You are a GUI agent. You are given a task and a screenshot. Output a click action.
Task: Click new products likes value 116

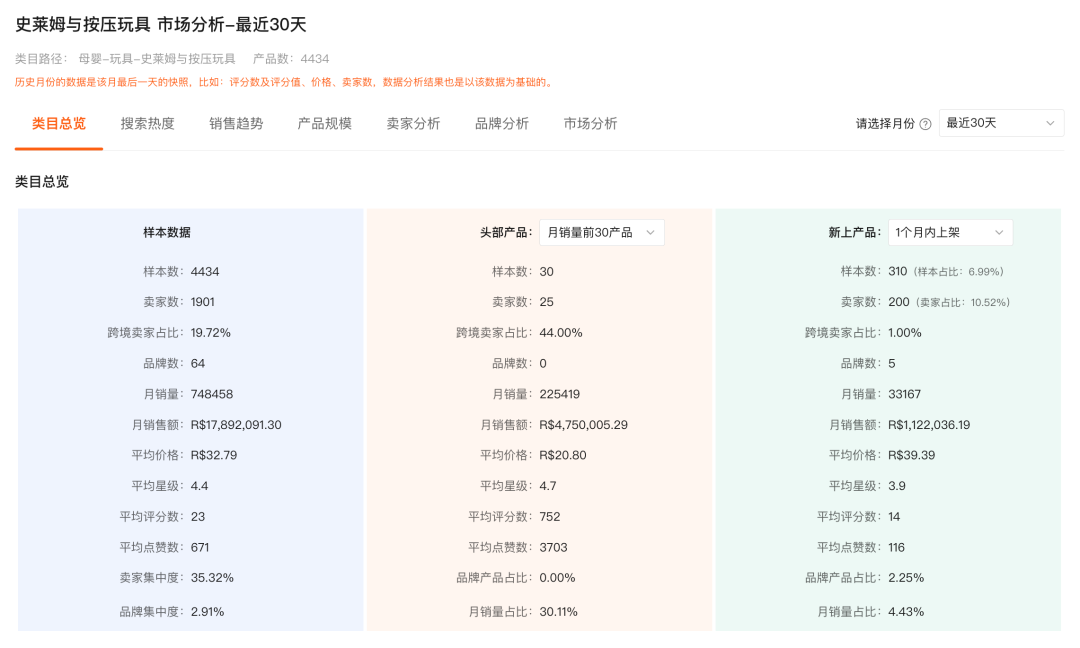click(896, 547)
